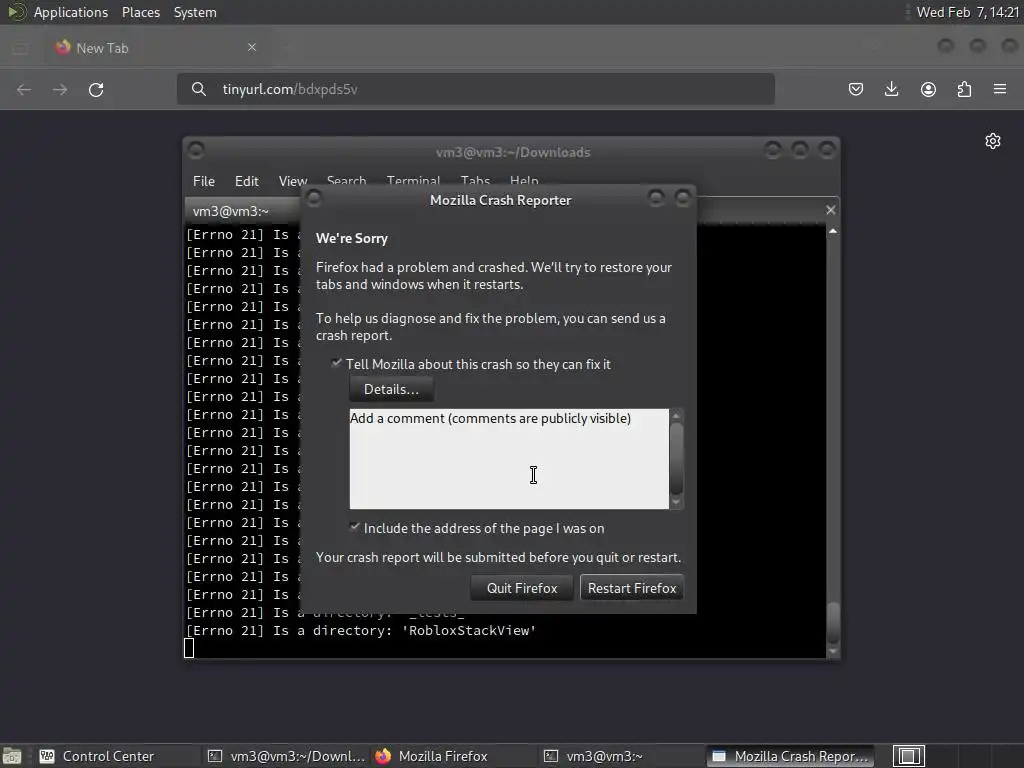Click the Firefox icon on New Tab
This screenshot has height=768, width=1024.
[x=63, y=47]
